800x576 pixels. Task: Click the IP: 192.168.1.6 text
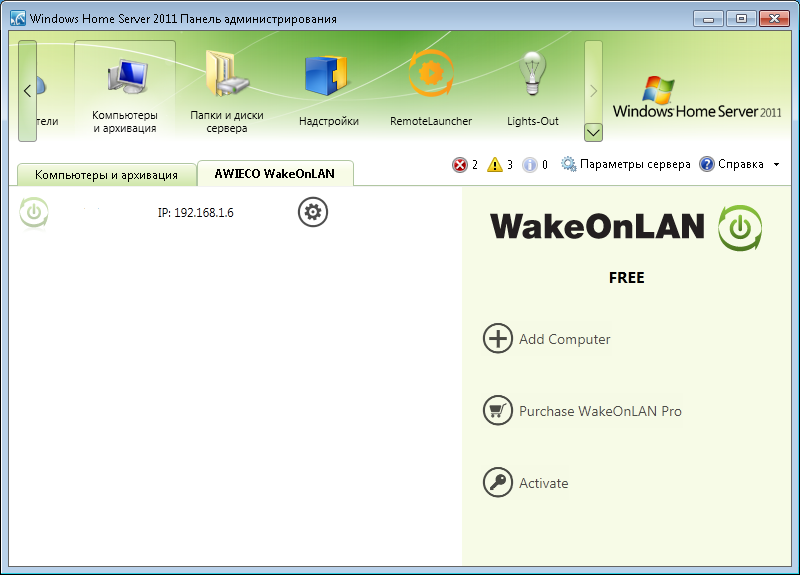pyautogui.click(x=195, y=213)
